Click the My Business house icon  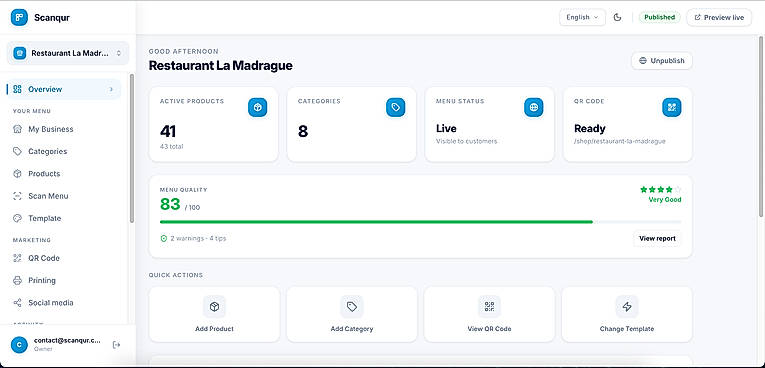tap(18, 129)
